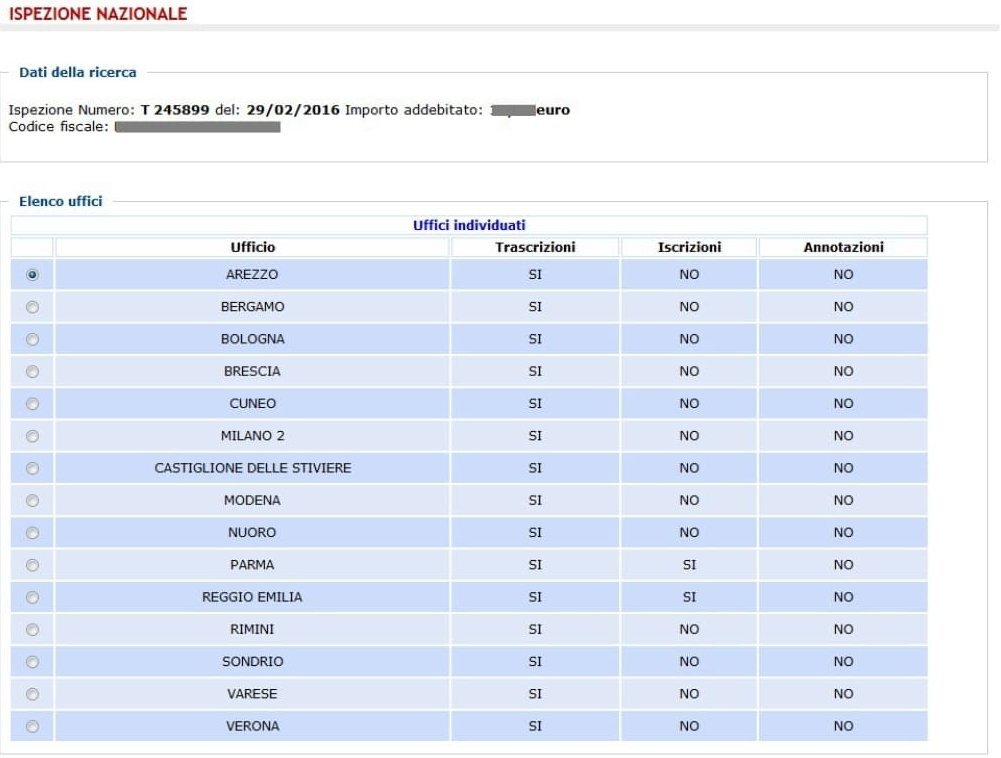Select the RIMINI radio button
The width and height of the screenshot is (1001, 758).
32,630
